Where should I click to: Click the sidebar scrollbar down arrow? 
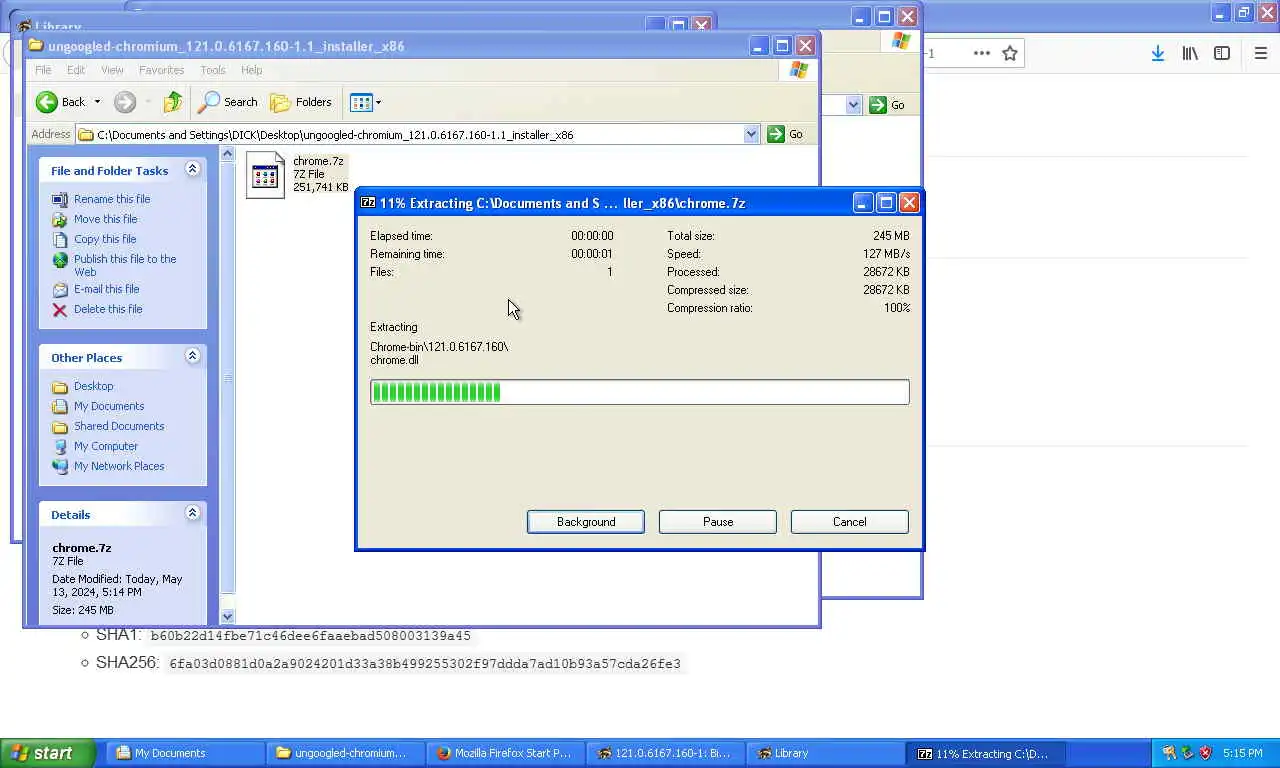(x=227, y=617)
